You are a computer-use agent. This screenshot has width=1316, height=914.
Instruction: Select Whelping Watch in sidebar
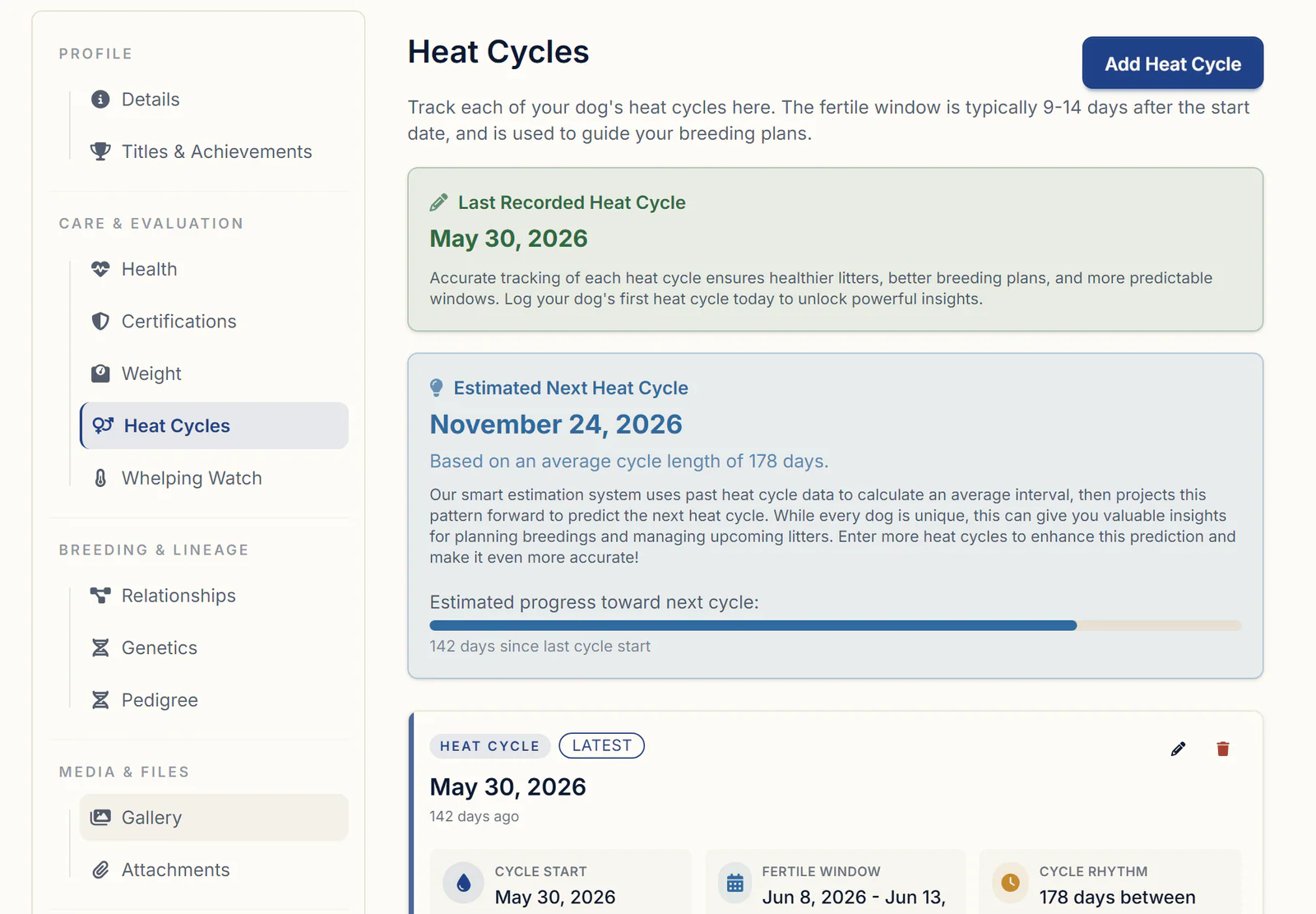pos(214,478)
